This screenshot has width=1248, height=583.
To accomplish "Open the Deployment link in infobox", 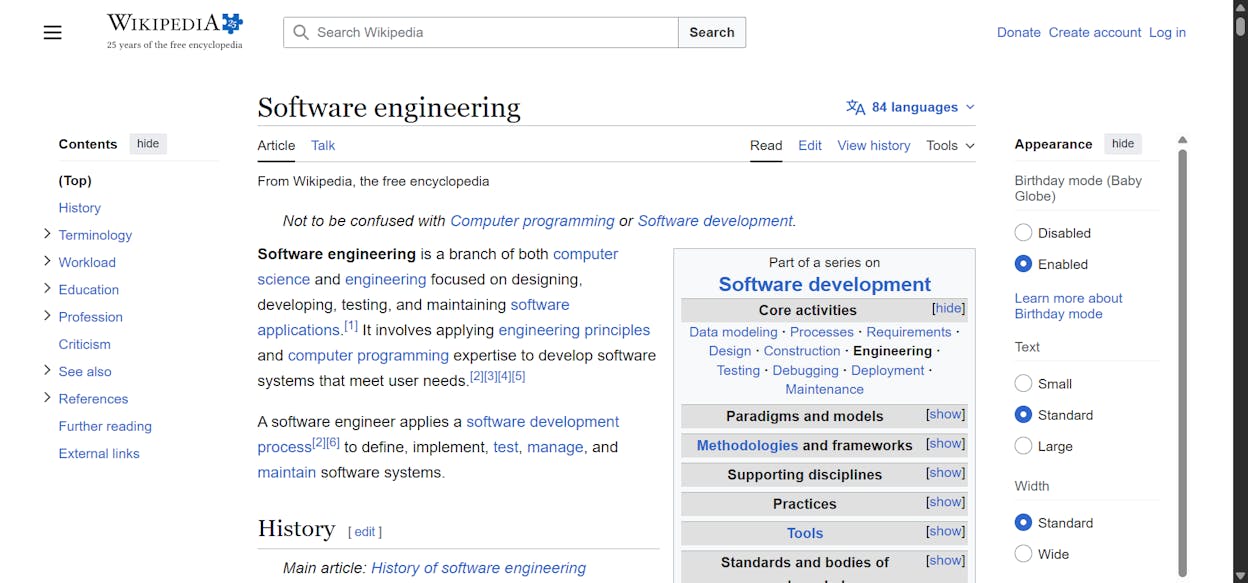I will tap(887, 370).
